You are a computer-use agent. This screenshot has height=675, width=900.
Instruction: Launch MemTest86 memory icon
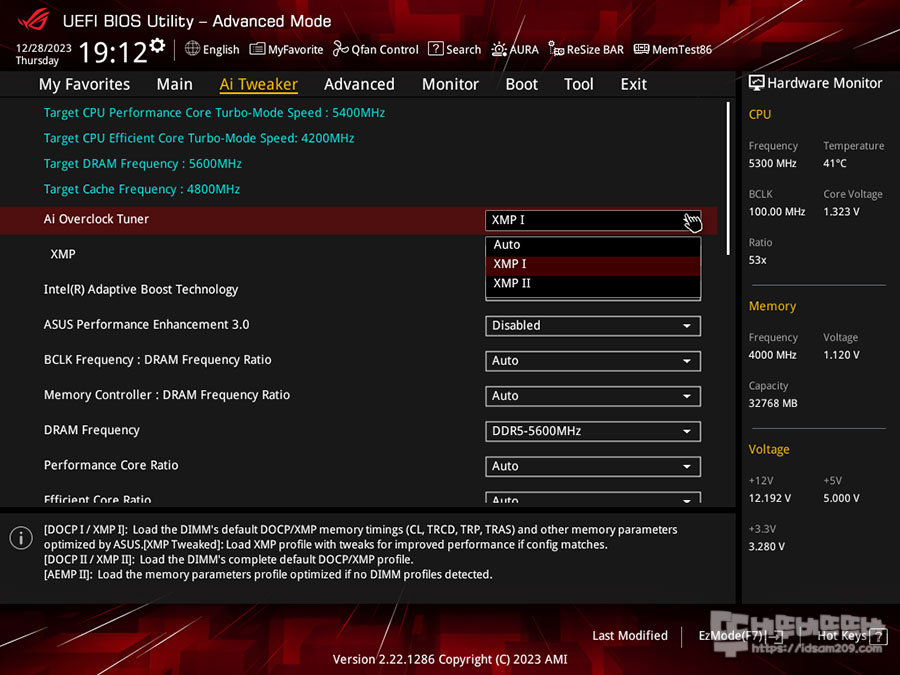[x=641, y=49]
